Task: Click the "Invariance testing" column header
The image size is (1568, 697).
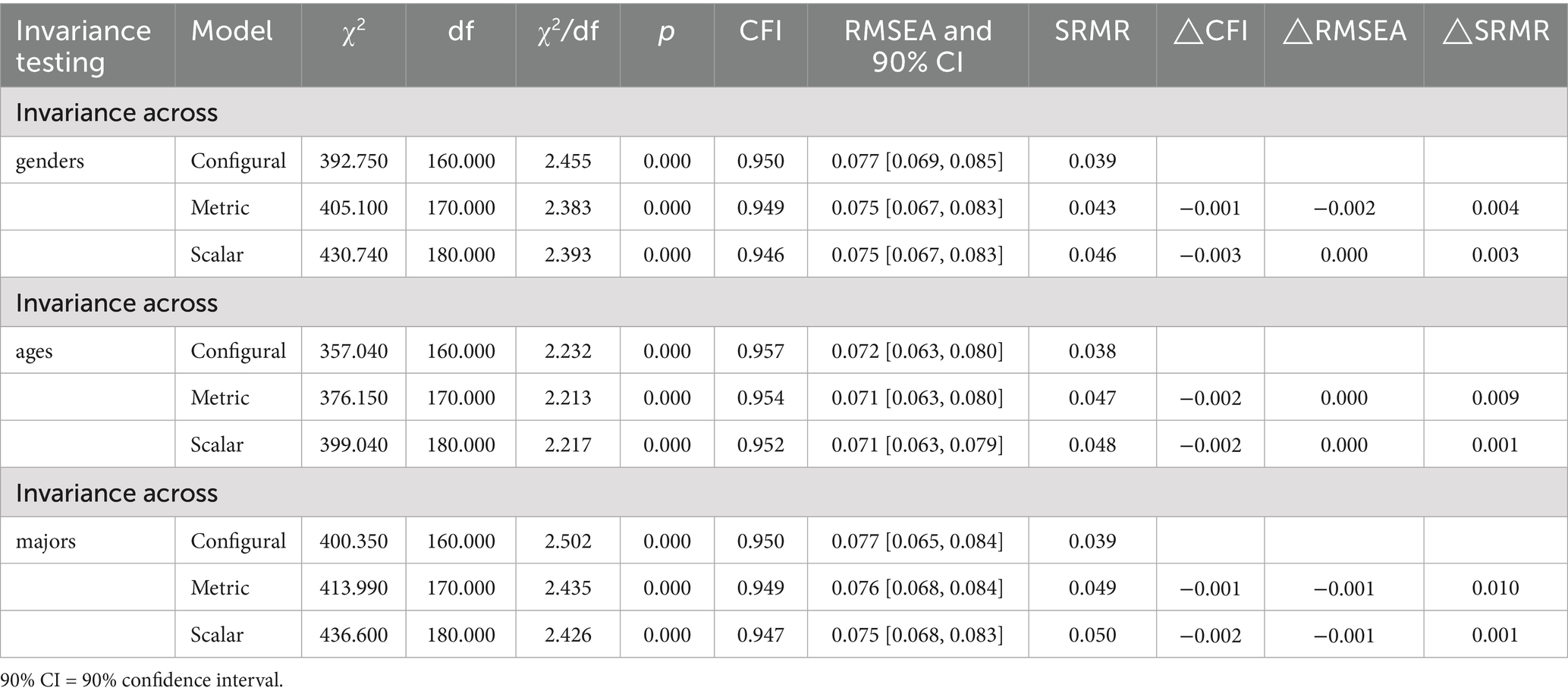Action: pyautogui.click(x=83, y=46)
